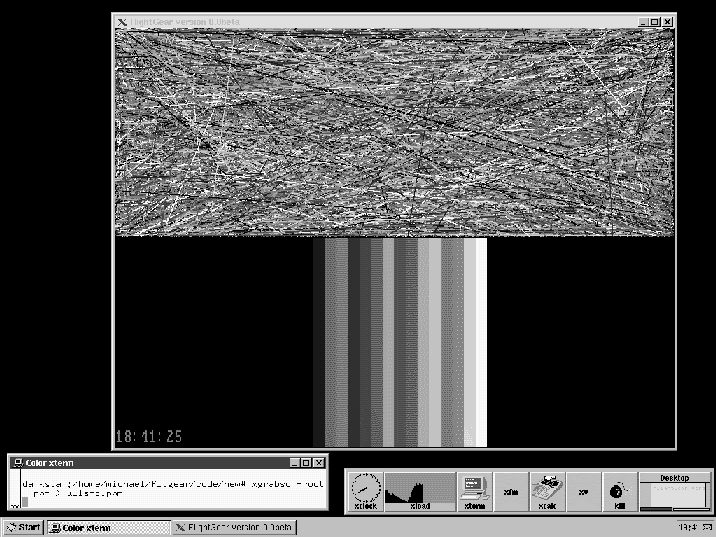Launch xcalc calculator from the panel
The image size is (716, 537).
[x=547, y=492]
